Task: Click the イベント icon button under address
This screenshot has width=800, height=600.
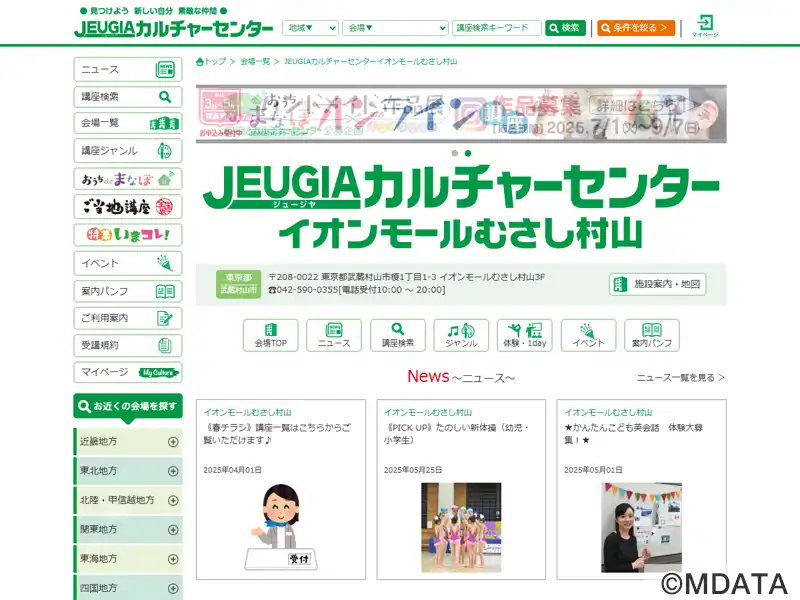Action: (588, 335)
